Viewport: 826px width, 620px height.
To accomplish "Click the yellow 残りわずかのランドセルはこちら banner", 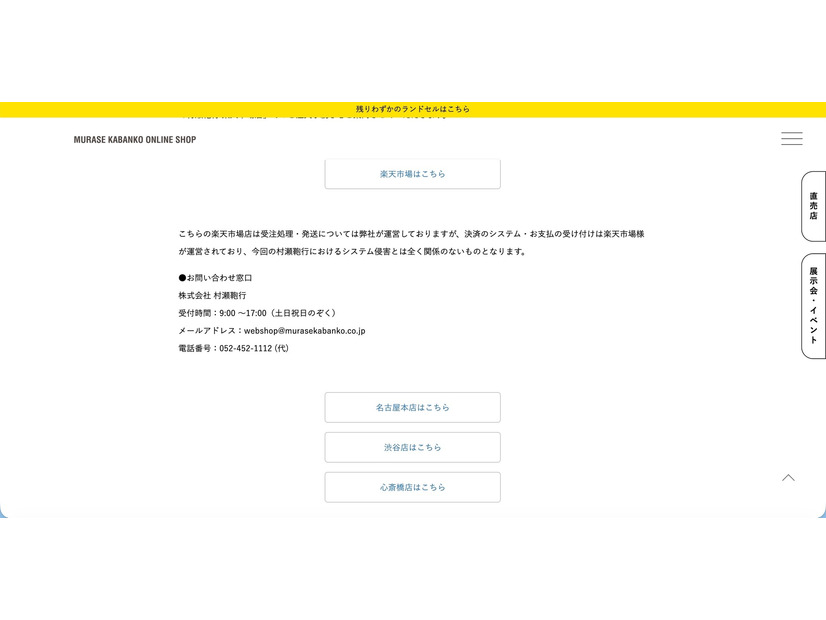I will (x=413, y=109).
